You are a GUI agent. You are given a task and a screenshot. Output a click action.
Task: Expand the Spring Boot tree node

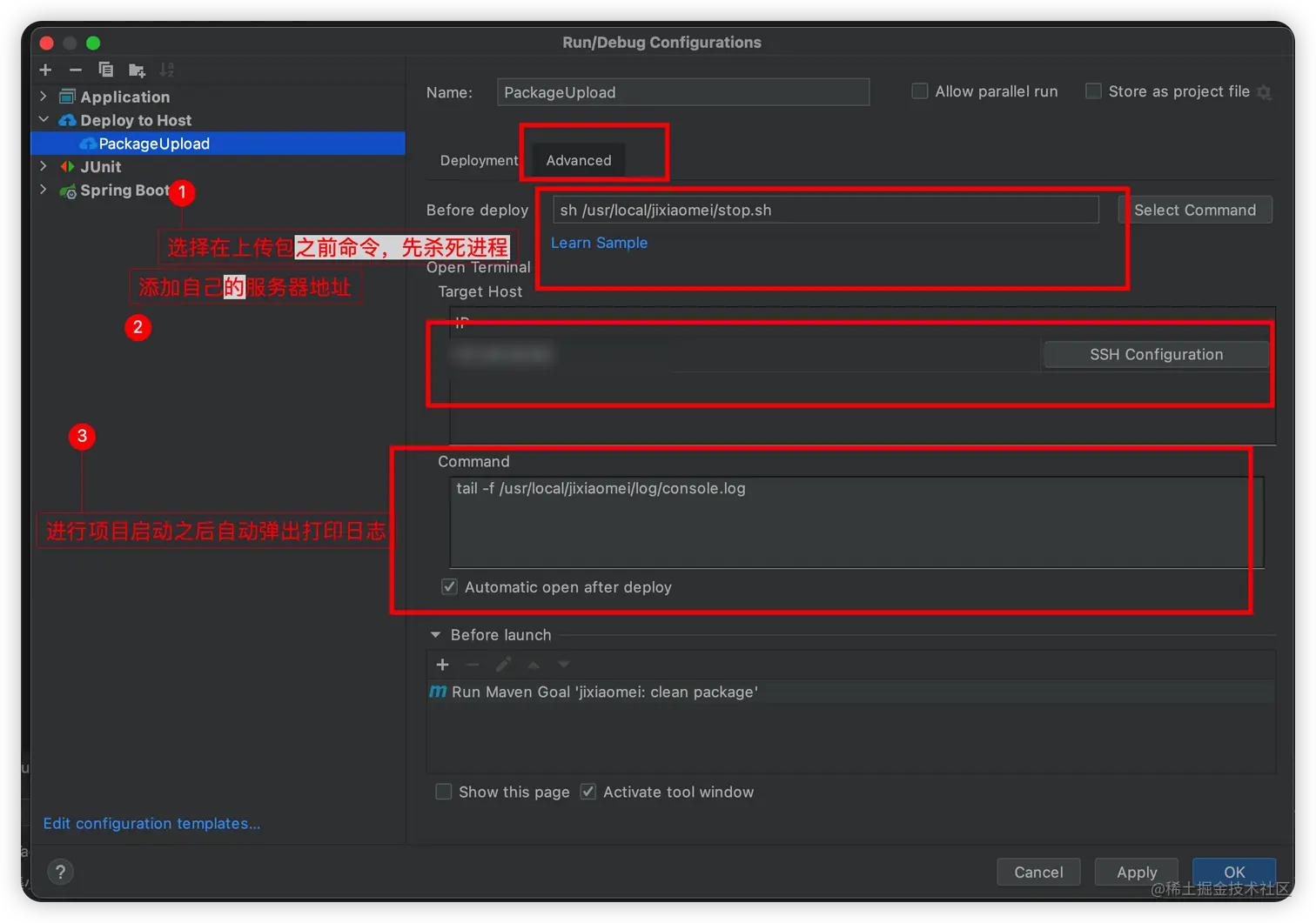(x=44, y=189)
